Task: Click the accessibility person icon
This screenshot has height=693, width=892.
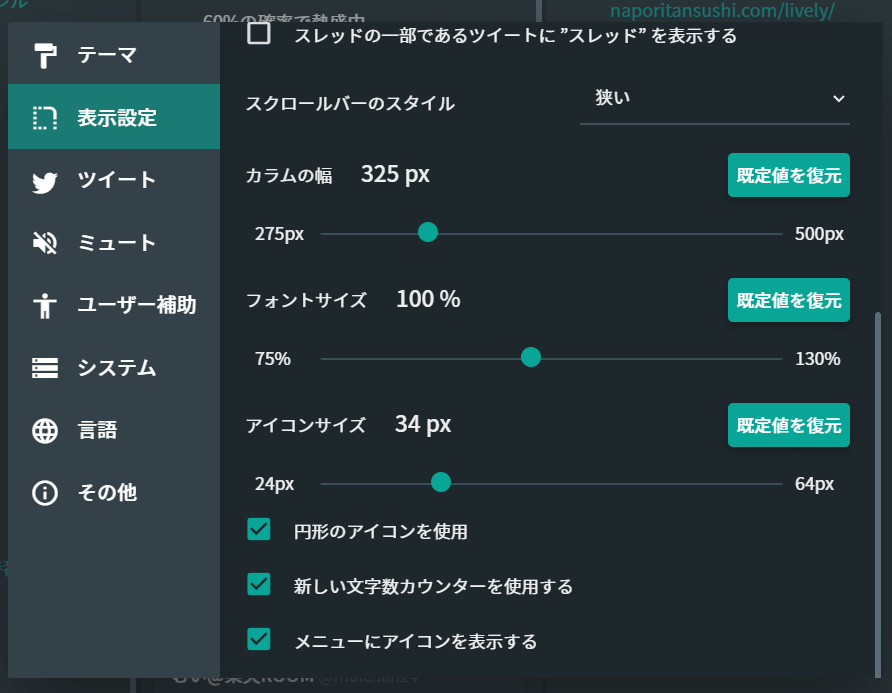Action: point(45,306)
